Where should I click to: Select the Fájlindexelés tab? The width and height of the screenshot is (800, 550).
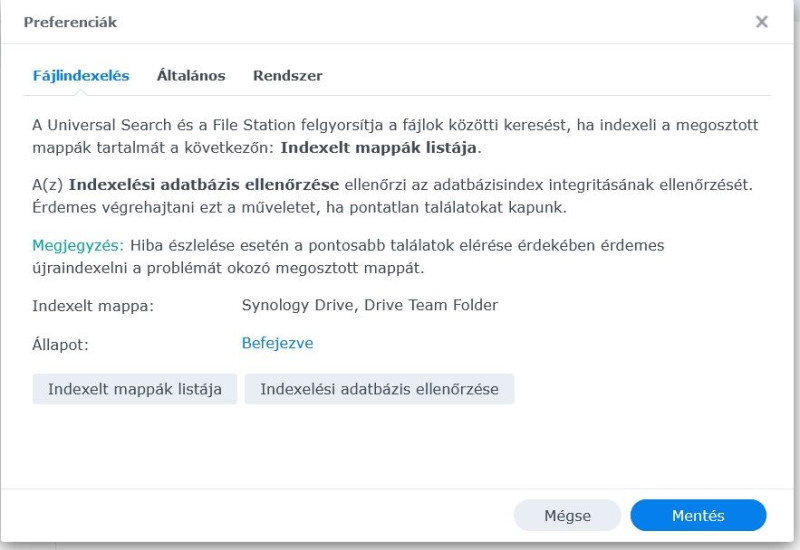(81, 76)
